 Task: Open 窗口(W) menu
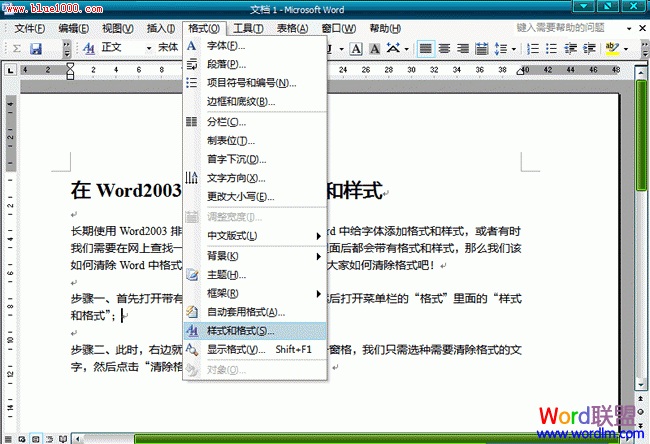339,29
